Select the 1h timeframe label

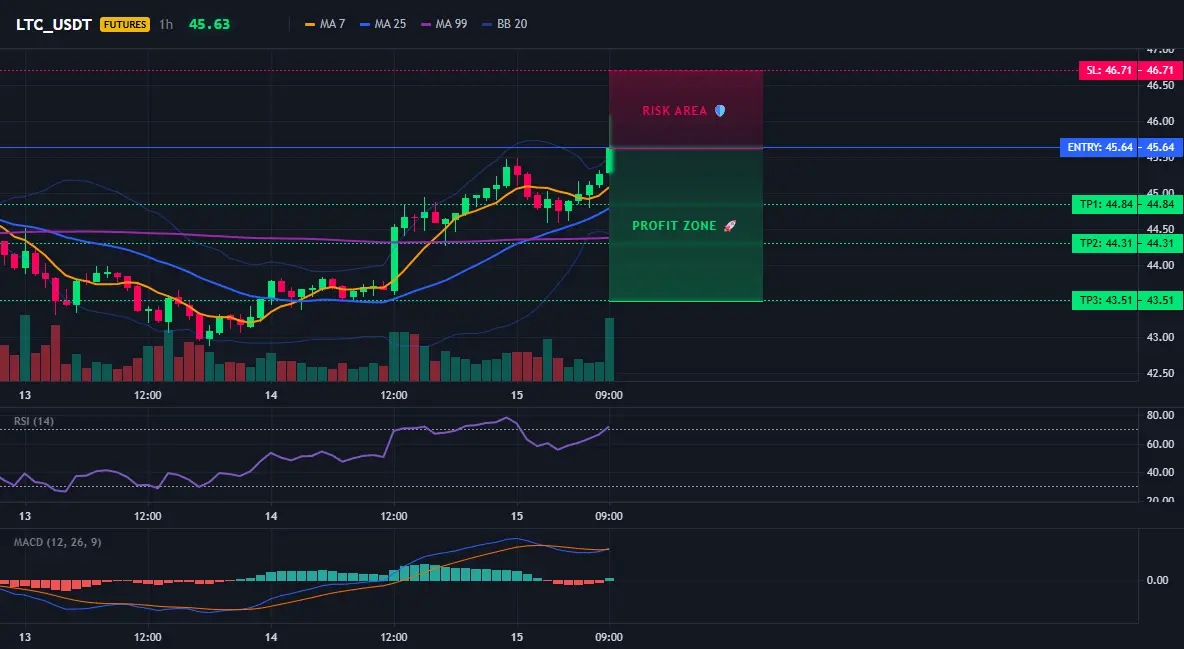pos(166,24)
